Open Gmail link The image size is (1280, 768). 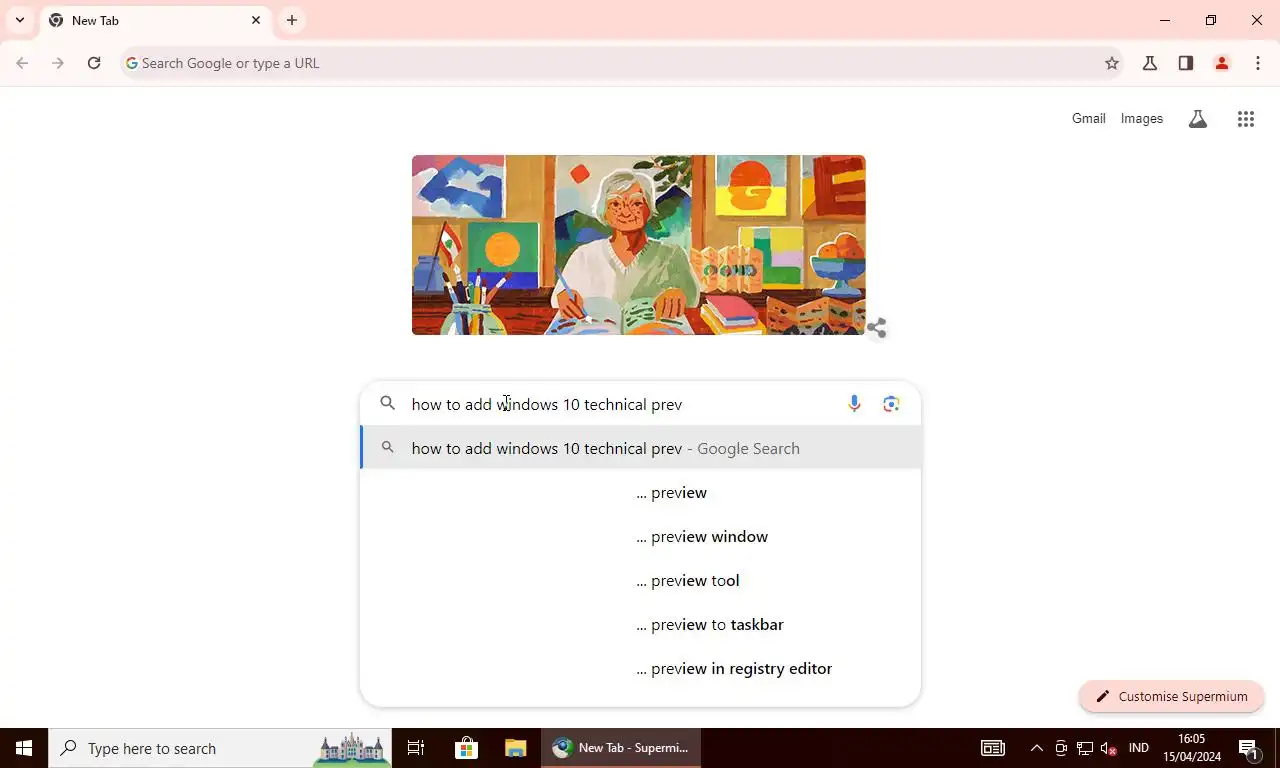tap(1089, 118)
